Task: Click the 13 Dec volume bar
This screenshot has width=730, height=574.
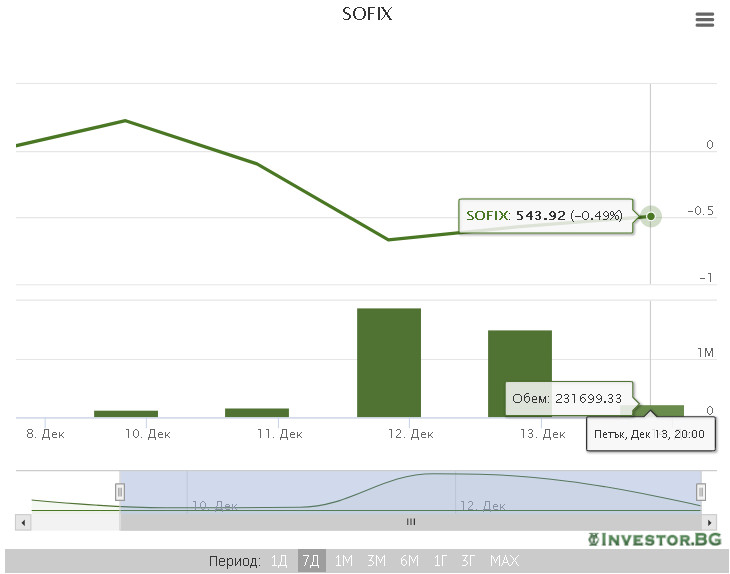Action: click(519, 373)
